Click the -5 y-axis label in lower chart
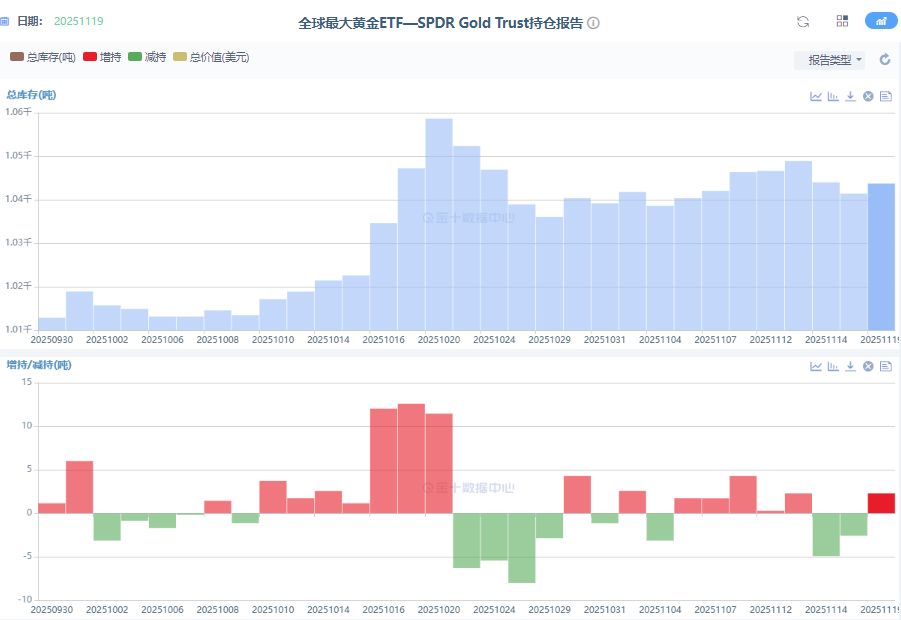Screen dimensions: 901x620 click(x=26, y=557)
